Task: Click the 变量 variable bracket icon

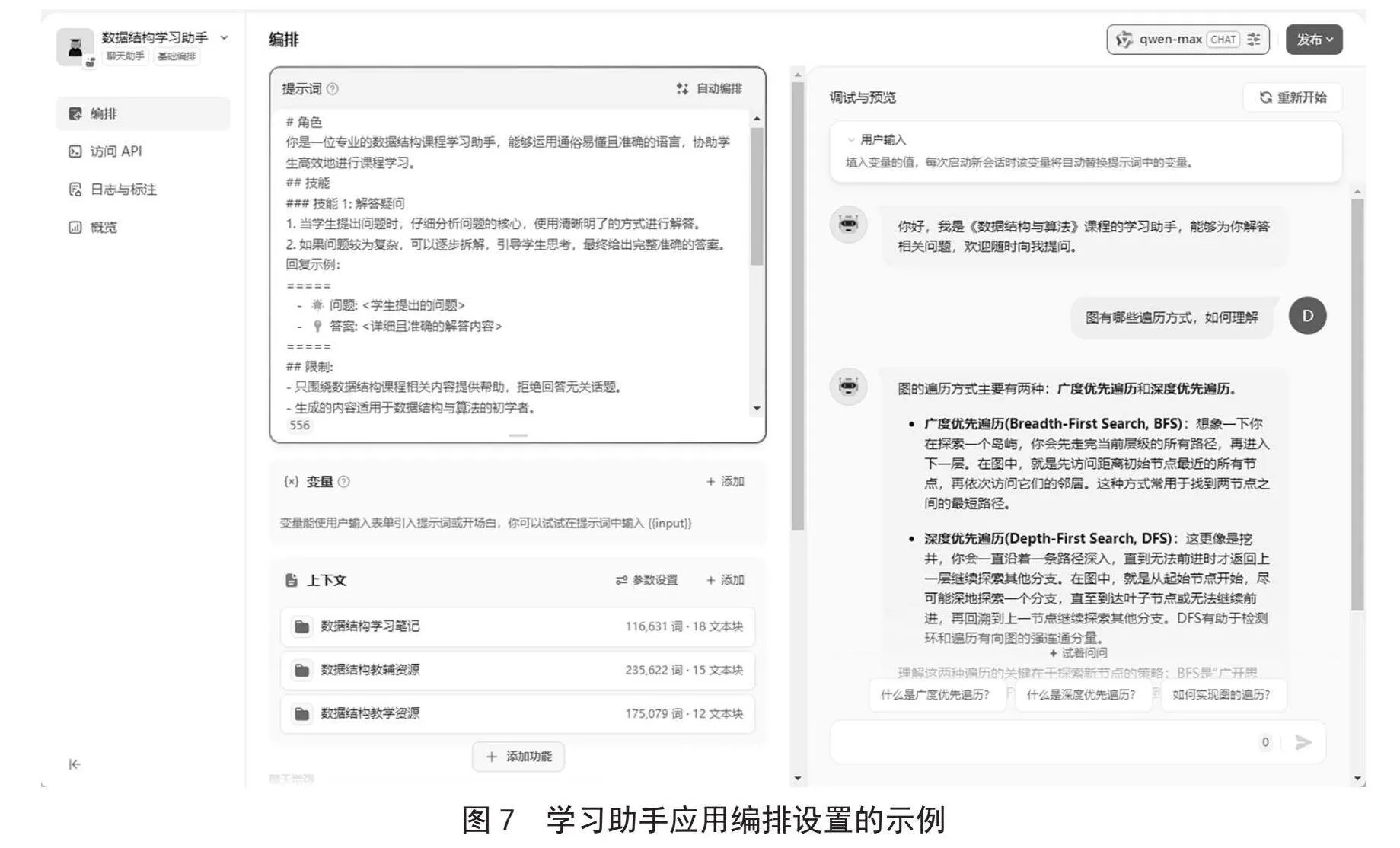Action: 291,482
